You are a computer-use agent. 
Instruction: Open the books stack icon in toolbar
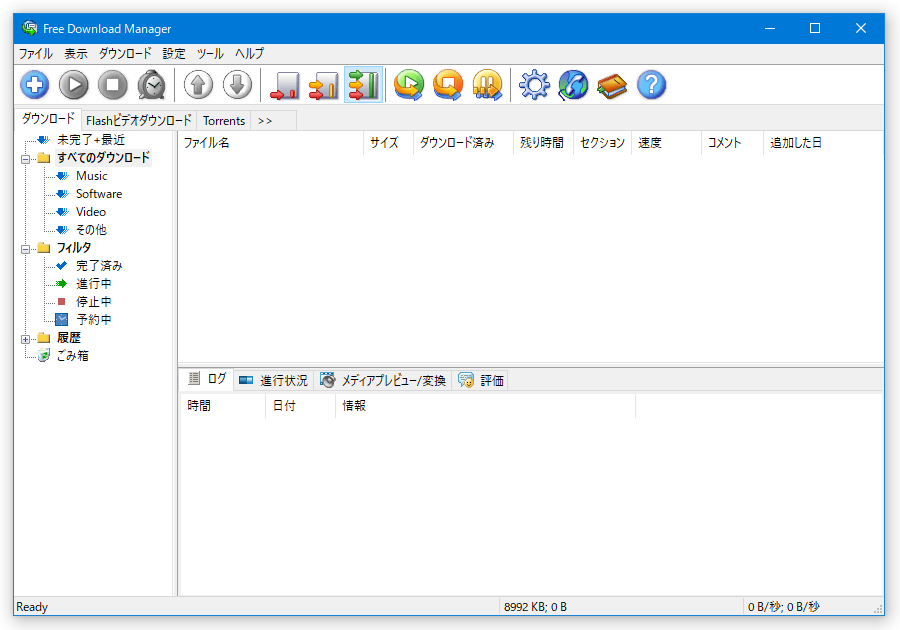612,86
